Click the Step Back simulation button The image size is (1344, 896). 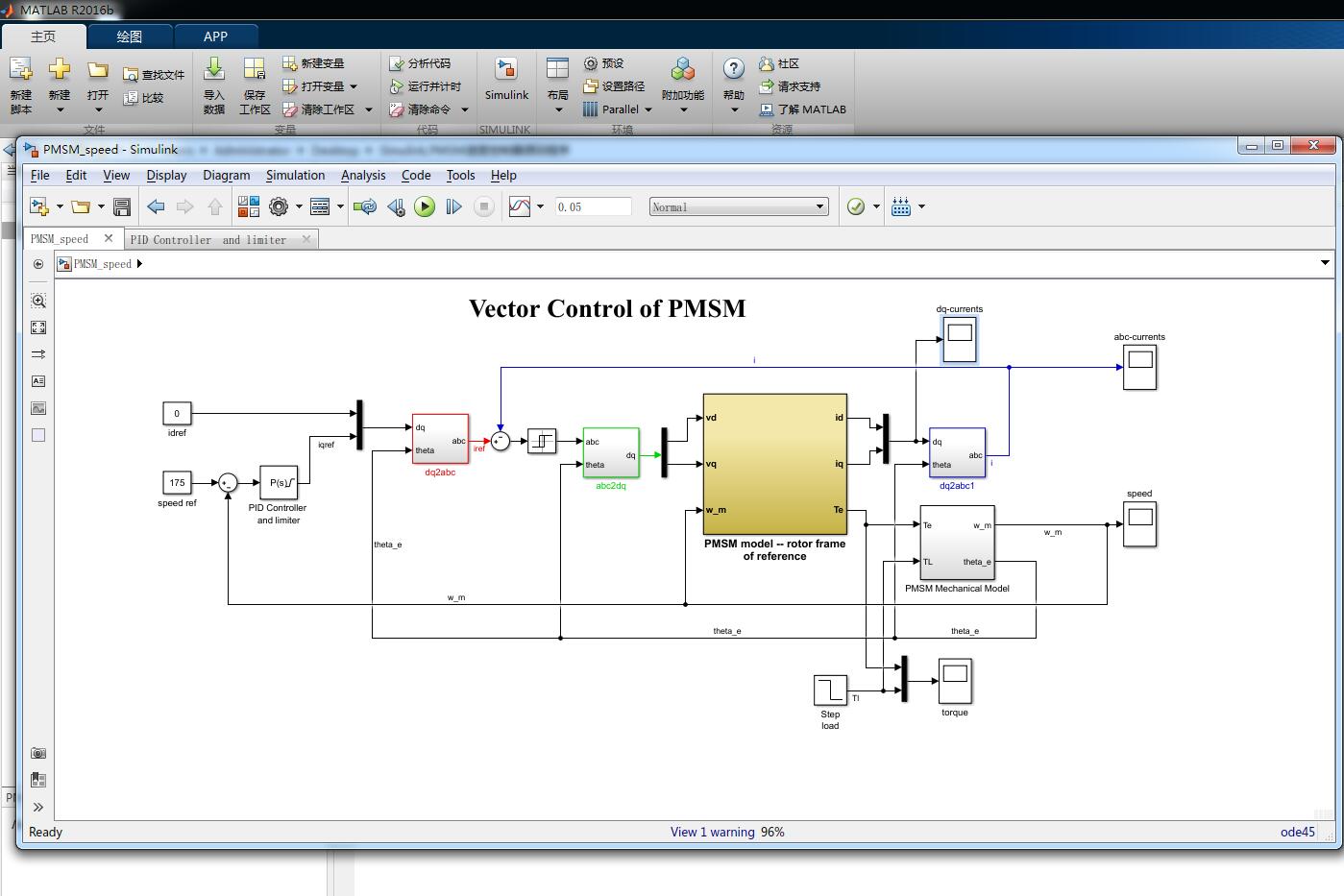(x=396, y=206)
